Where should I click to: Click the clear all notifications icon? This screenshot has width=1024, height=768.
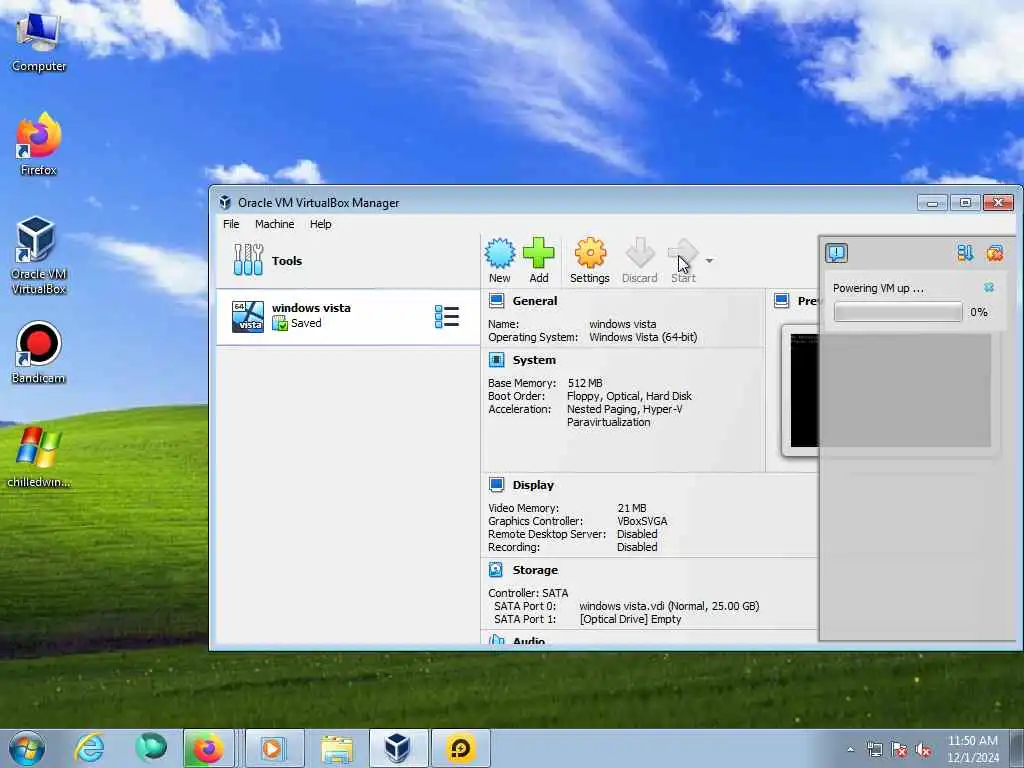(995, 253)
